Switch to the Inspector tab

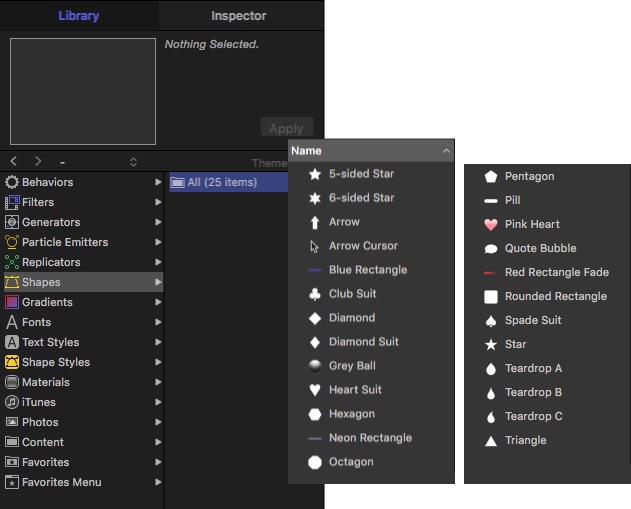tap(239, 16)
